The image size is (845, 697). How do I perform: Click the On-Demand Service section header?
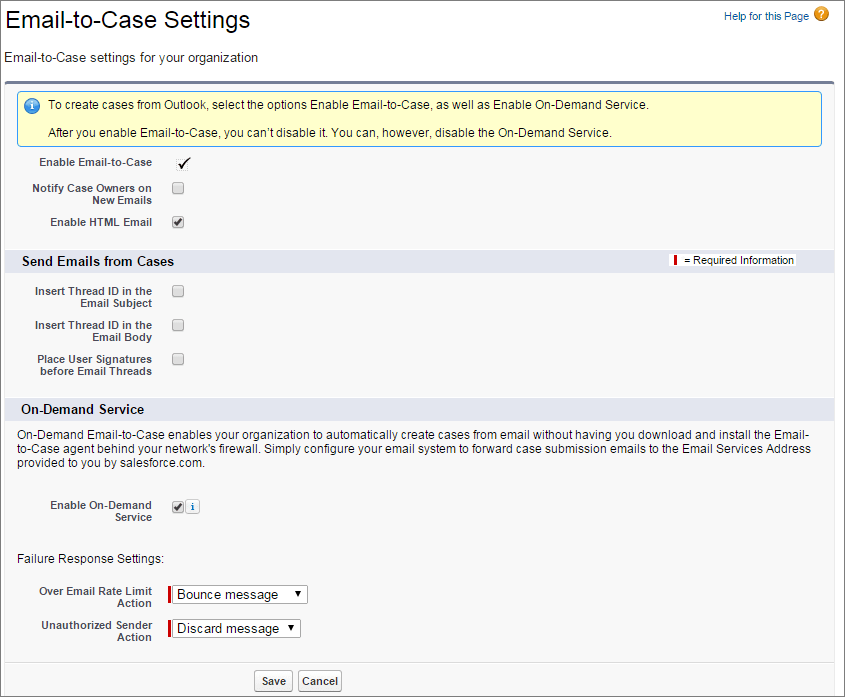82,409
